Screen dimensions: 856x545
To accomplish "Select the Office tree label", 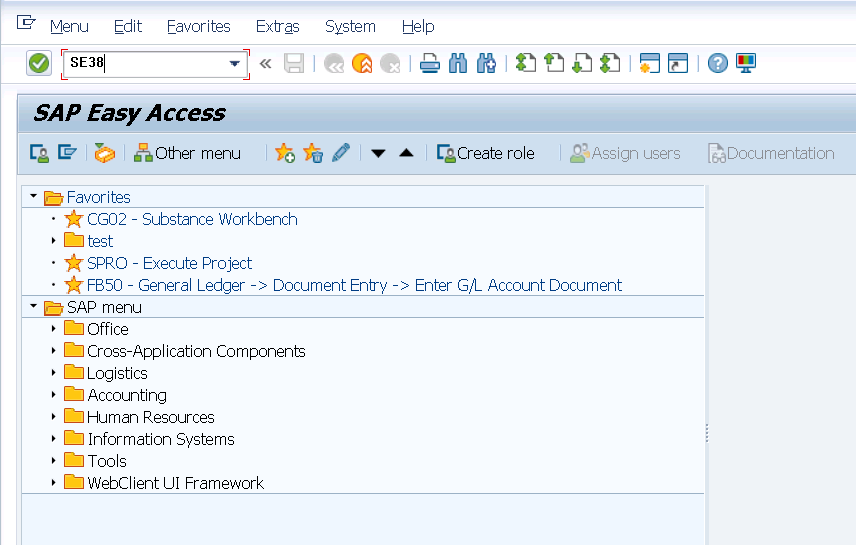I will point(108,329).
